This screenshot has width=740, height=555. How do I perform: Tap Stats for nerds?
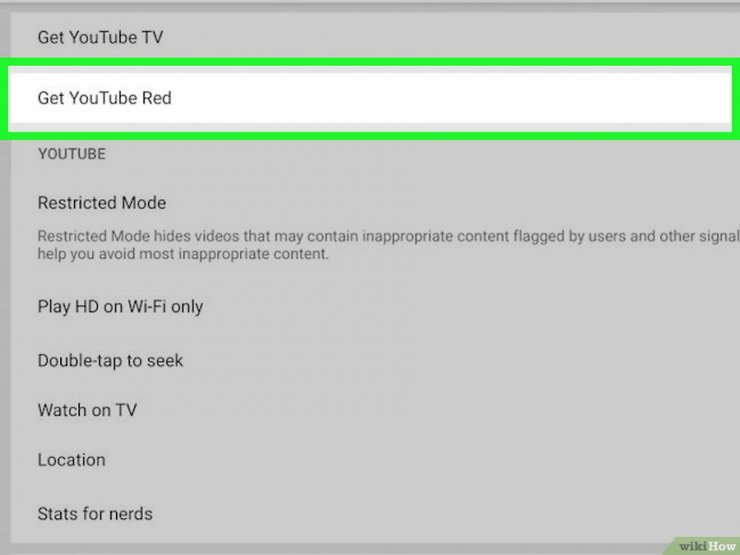coord(95,514)
